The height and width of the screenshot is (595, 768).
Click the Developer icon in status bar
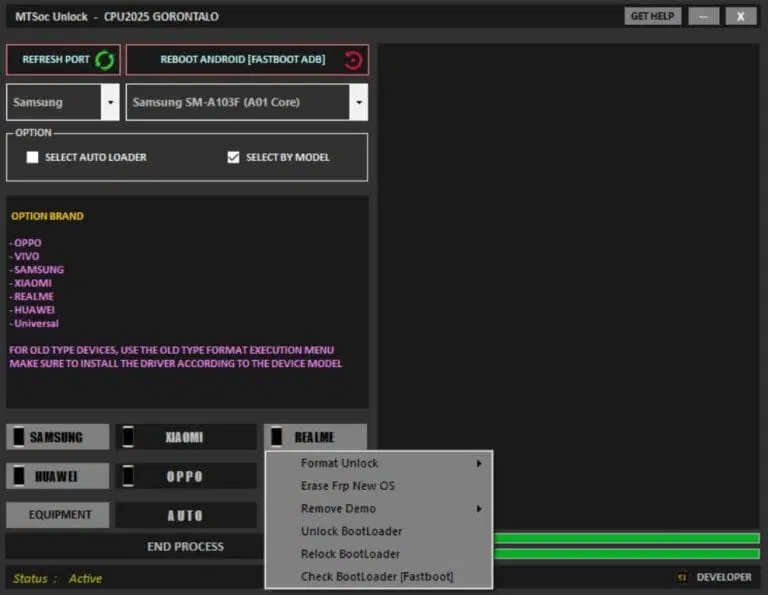pos(683,577)
